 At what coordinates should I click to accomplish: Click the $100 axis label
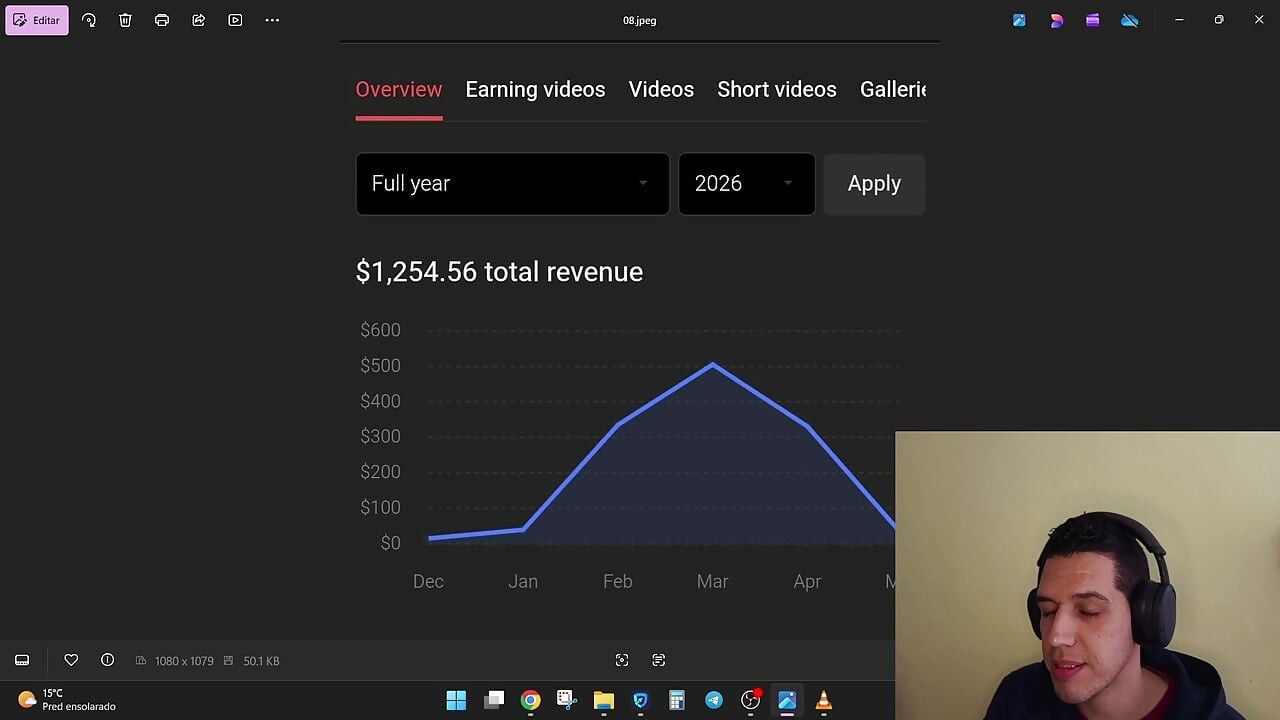pyautogui.click(x=380, y=507)
